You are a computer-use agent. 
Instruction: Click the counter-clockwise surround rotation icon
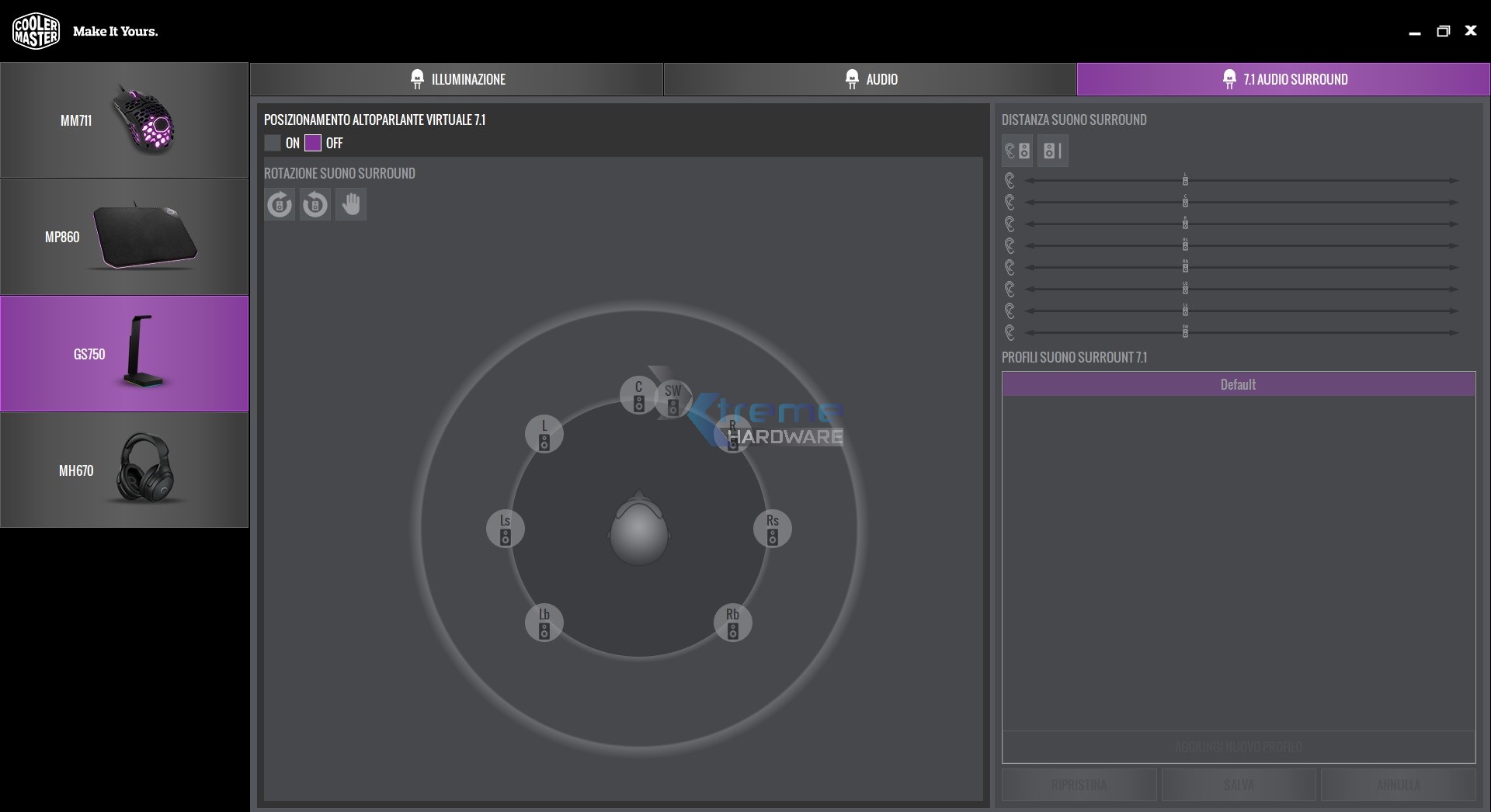click(315, 205)
